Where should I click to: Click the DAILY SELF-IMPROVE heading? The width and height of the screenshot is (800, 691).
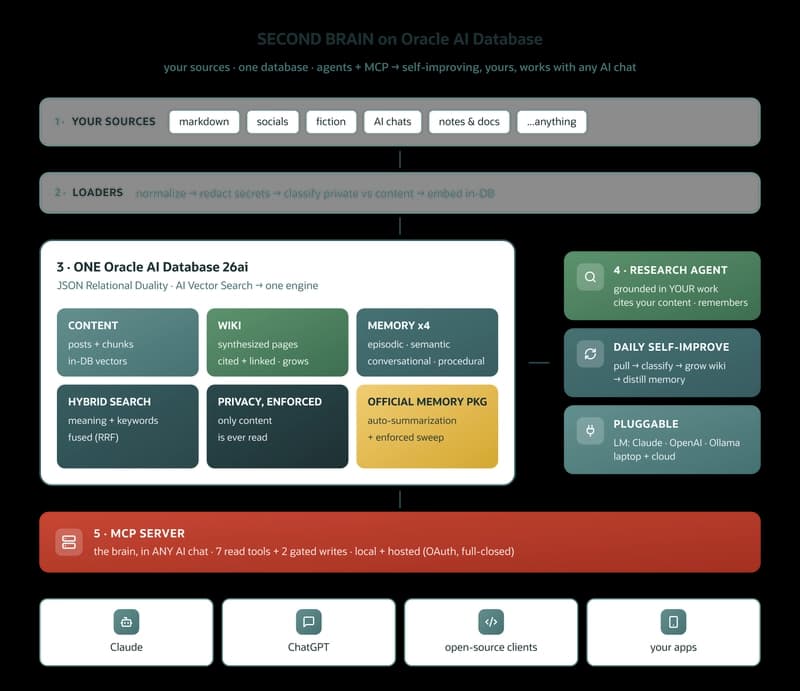click(x=671, y=347)
